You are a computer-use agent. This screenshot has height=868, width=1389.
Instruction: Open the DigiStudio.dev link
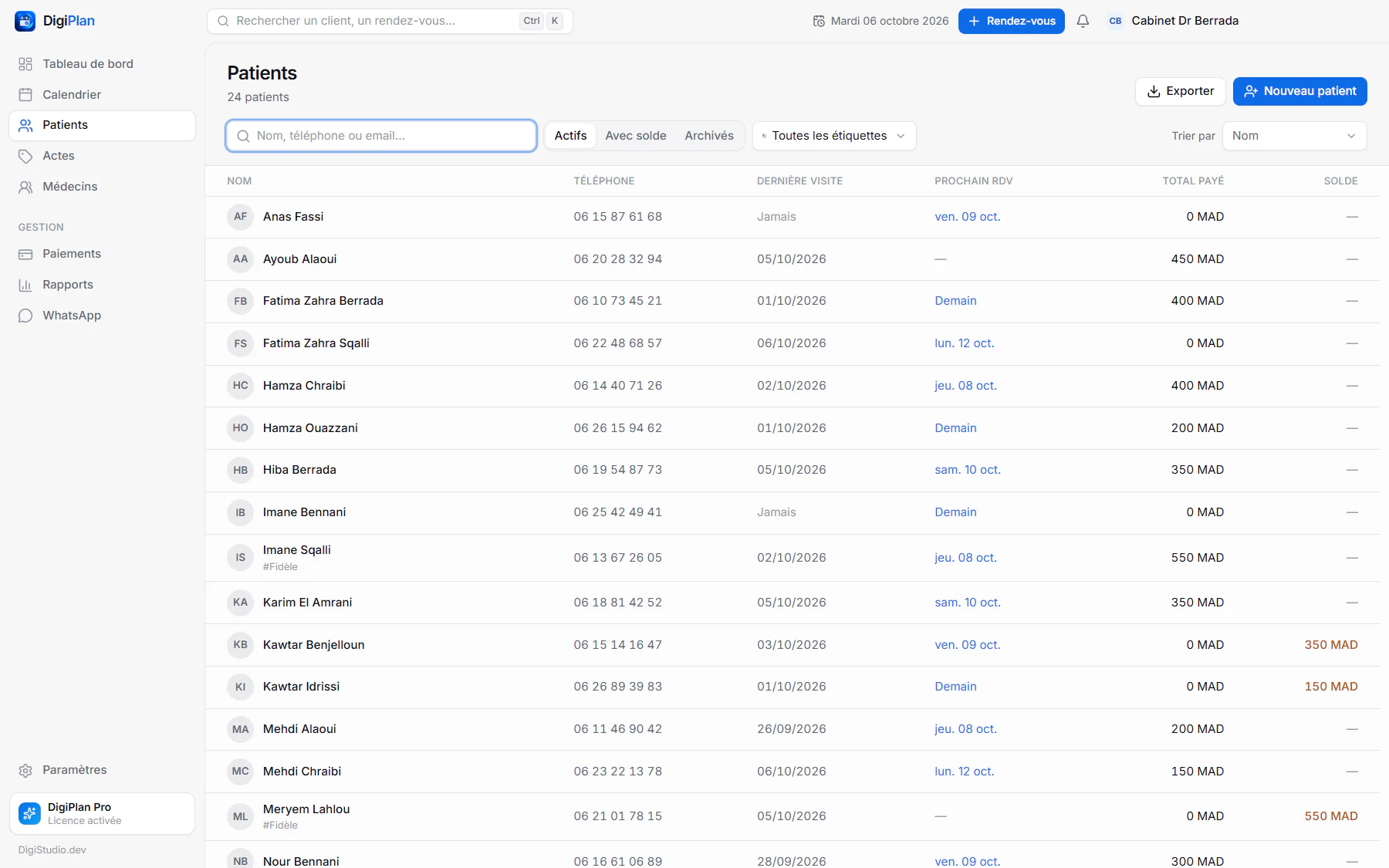pyautogui.click(x=52, y=850)
